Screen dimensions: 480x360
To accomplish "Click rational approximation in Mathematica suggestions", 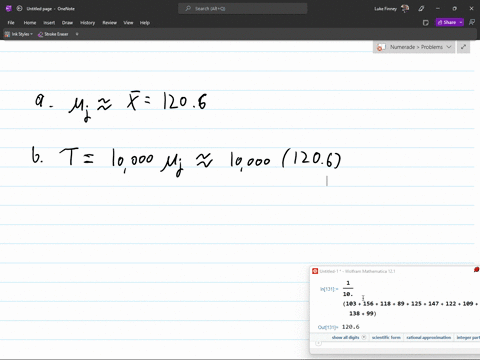I will point(429,337).
